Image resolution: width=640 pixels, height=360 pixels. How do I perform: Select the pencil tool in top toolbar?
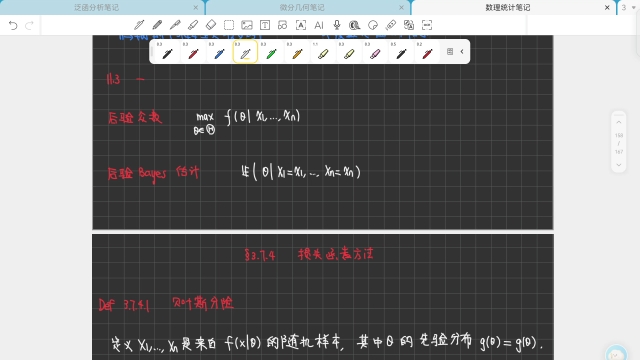(x=157, y=25)
